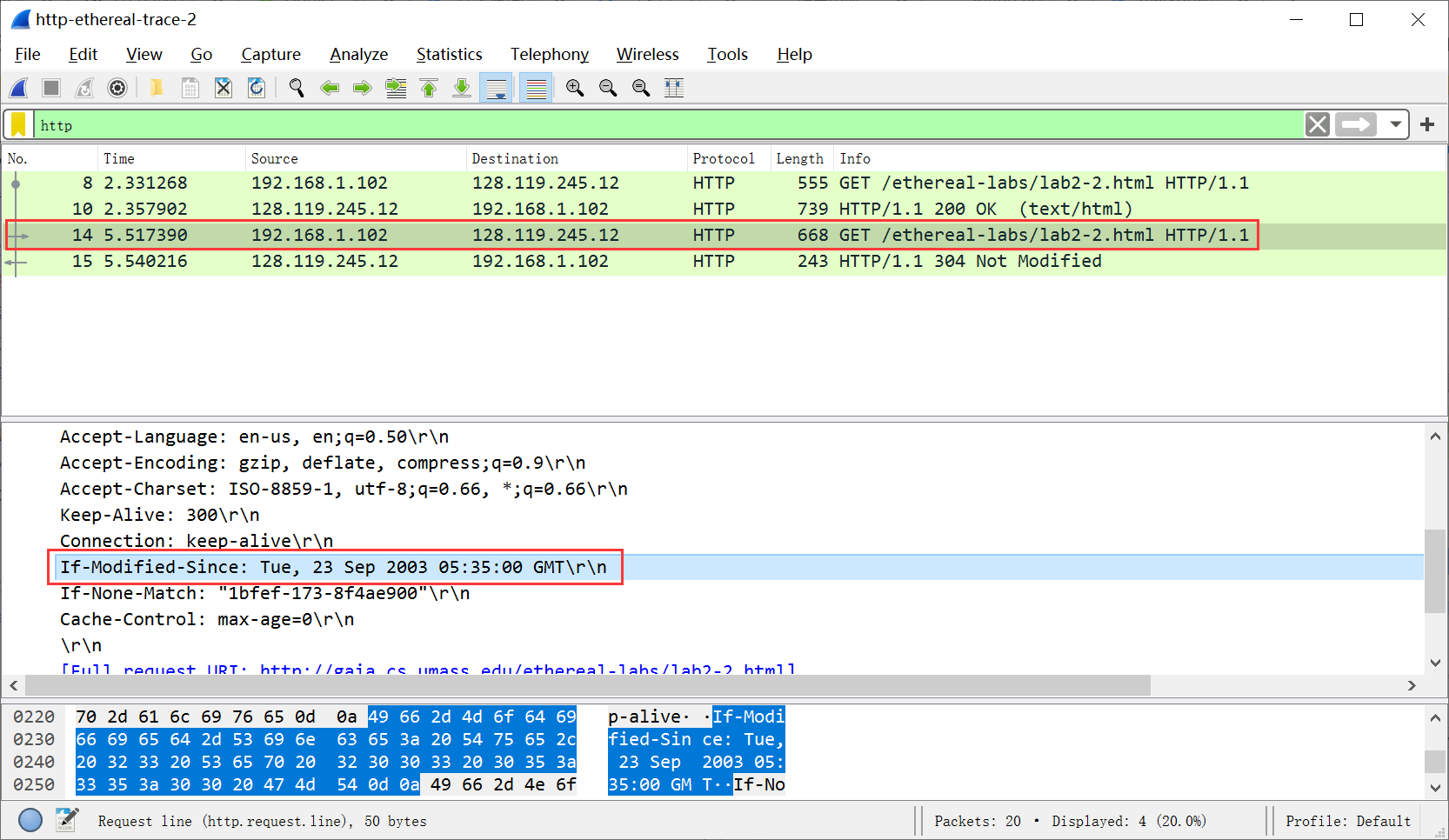Screen dimensions: 1449x840
Task: Select packet 10 with 200 OK response
Action: pos(724,210)
